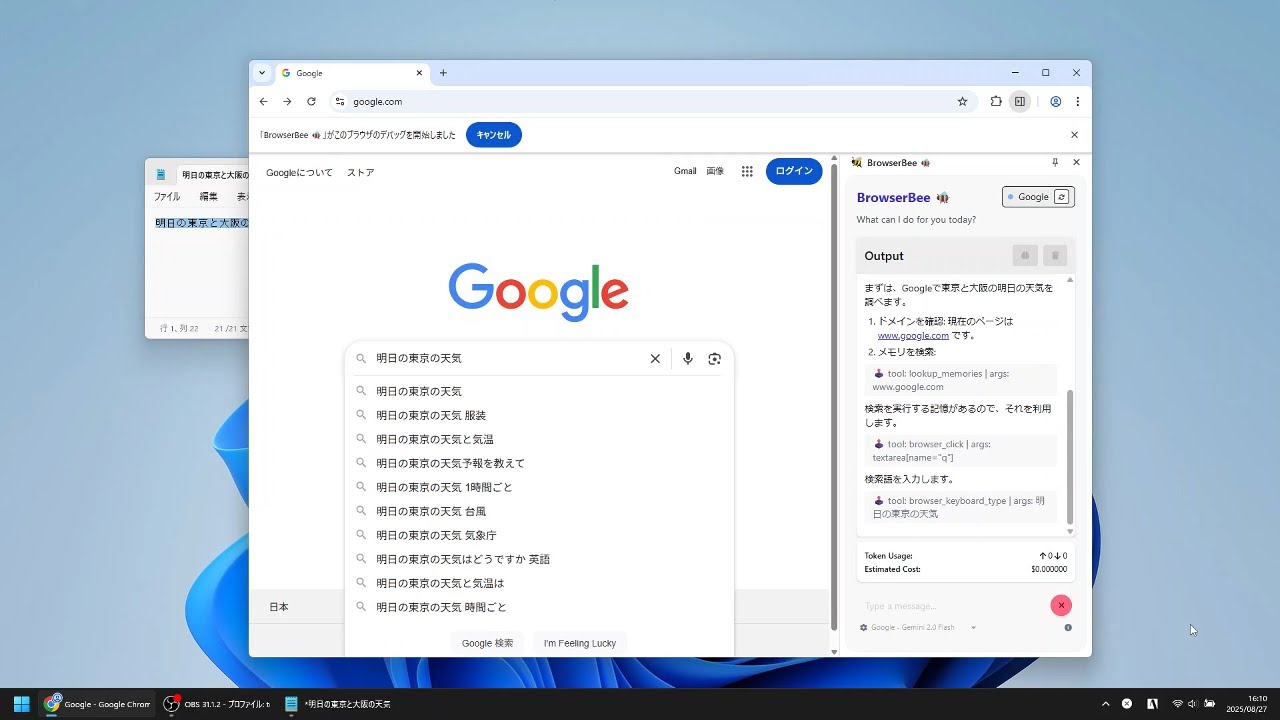Open the BrowserBee info icon
1280x720 pixels.
pos(1068,628)
